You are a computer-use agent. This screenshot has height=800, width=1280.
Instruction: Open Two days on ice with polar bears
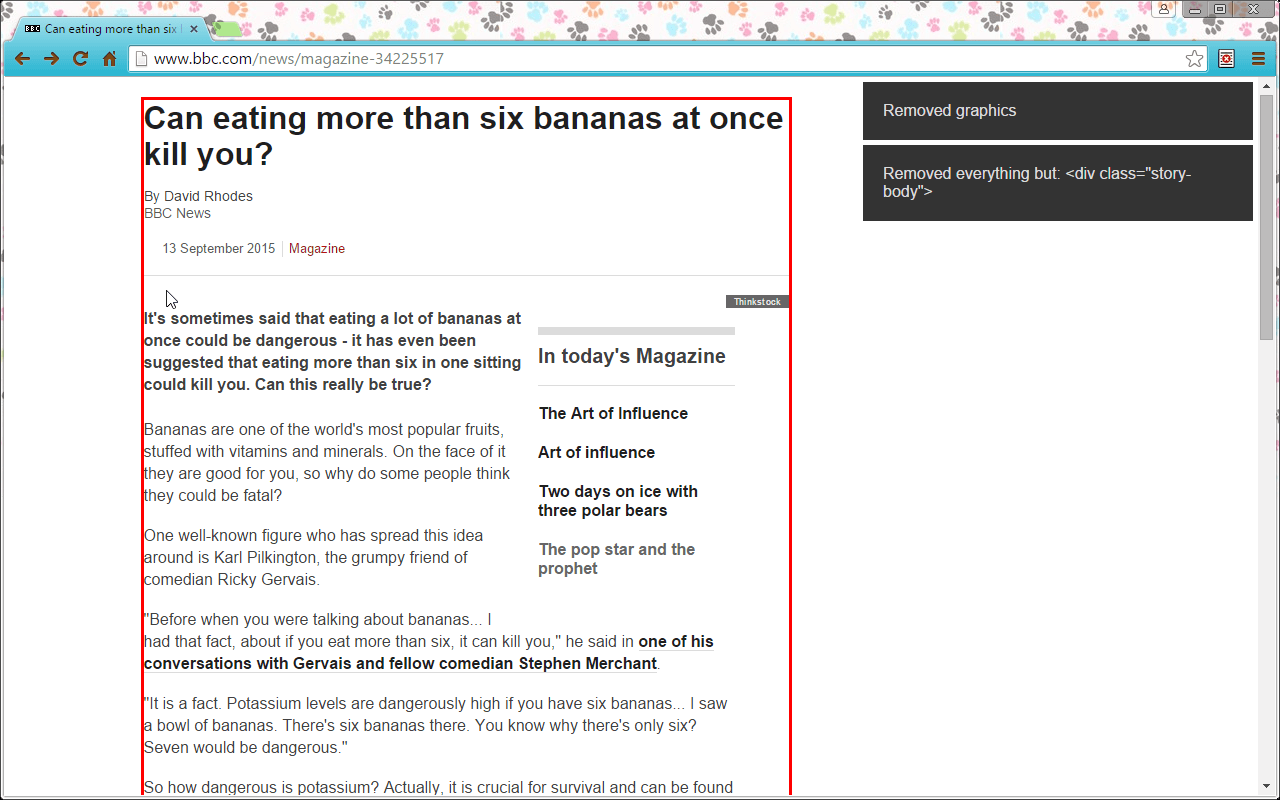tap(618, 501)
